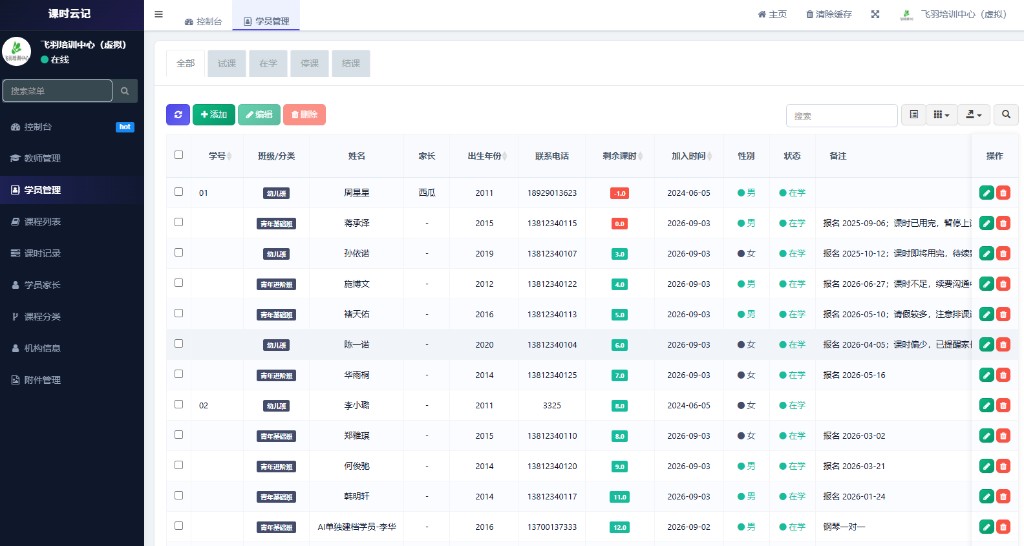Select the checkbox for student 孙依诺
The height and width of the screenshot is (546, 1024).
[179, 252]
